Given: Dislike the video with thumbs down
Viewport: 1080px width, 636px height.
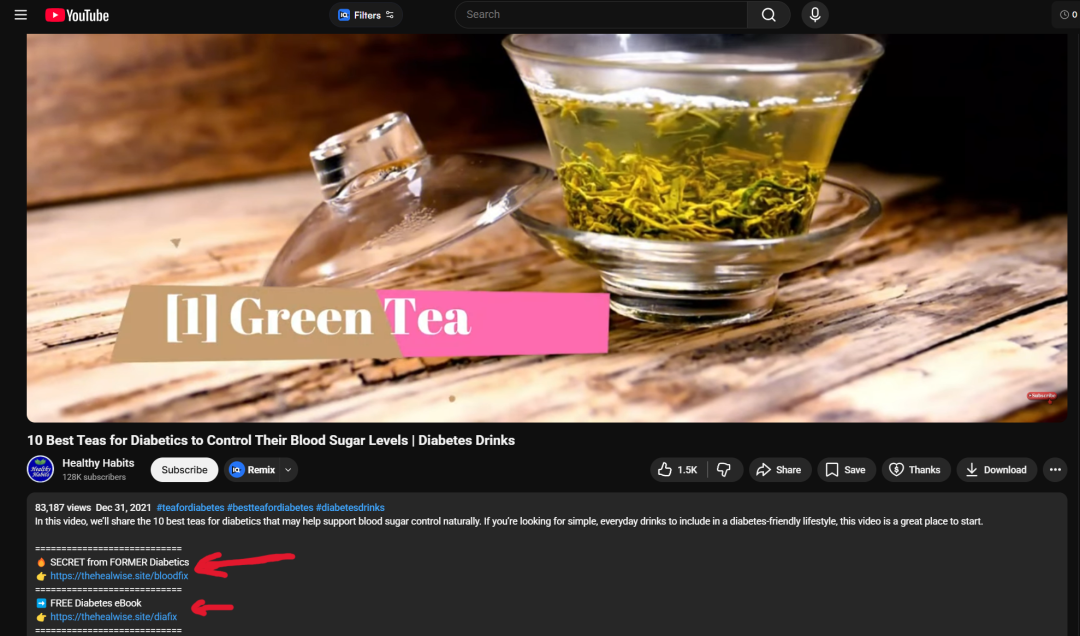Looking at the screenshot, I should coord(725,470).
